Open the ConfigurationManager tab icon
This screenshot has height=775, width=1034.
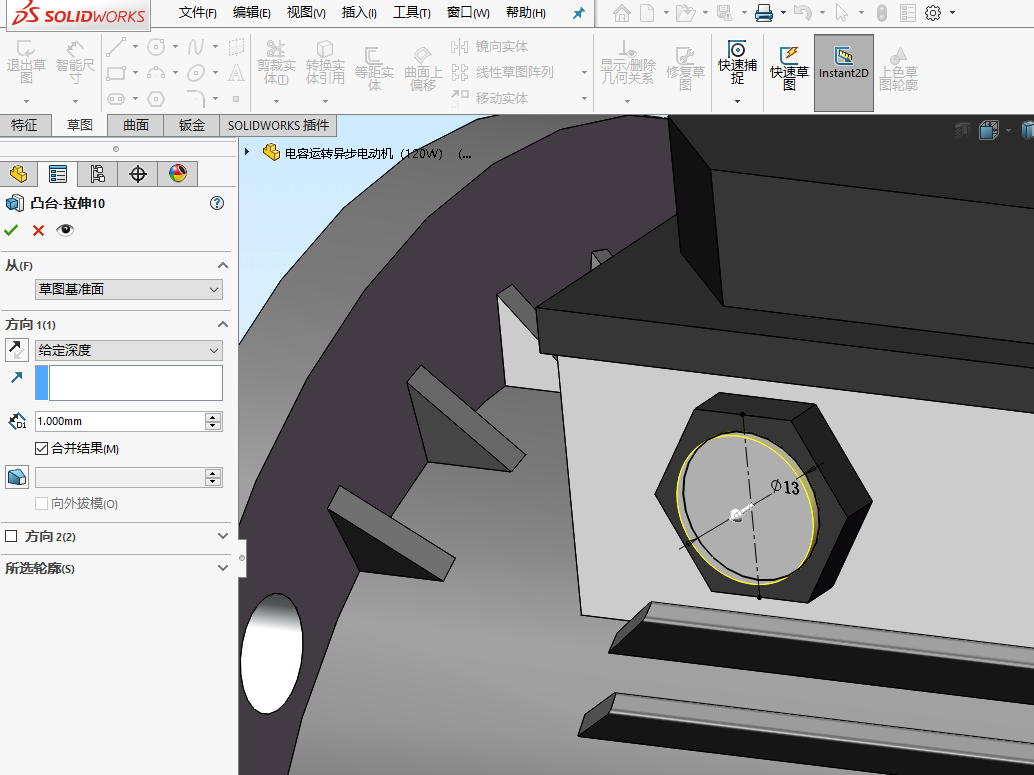(98, 174)
